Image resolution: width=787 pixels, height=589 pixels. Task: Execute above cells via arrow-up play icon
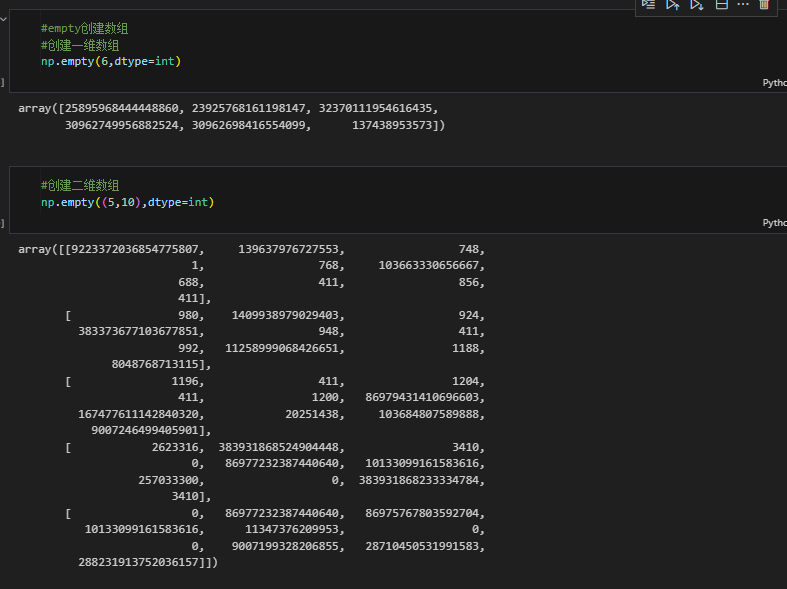tap(673, 5)
